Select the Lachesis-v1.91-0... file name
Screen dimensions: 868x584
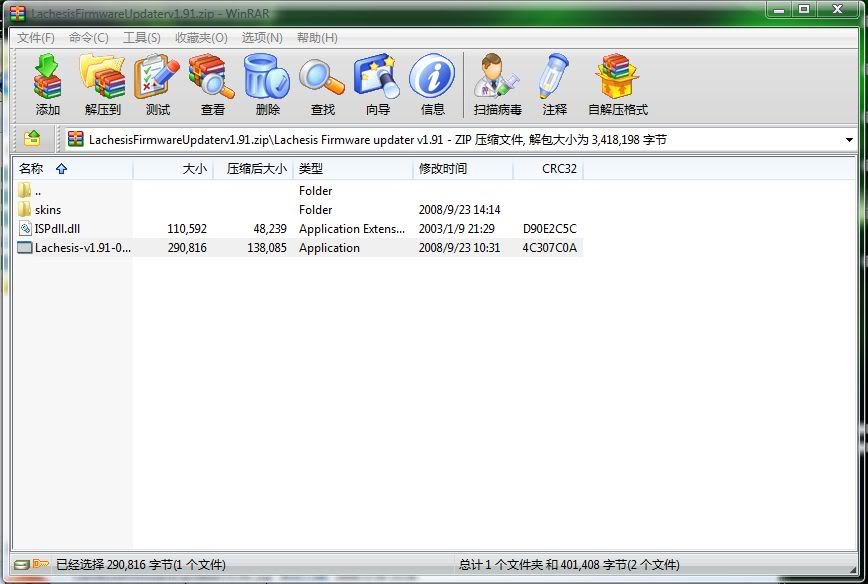(83, 247)
